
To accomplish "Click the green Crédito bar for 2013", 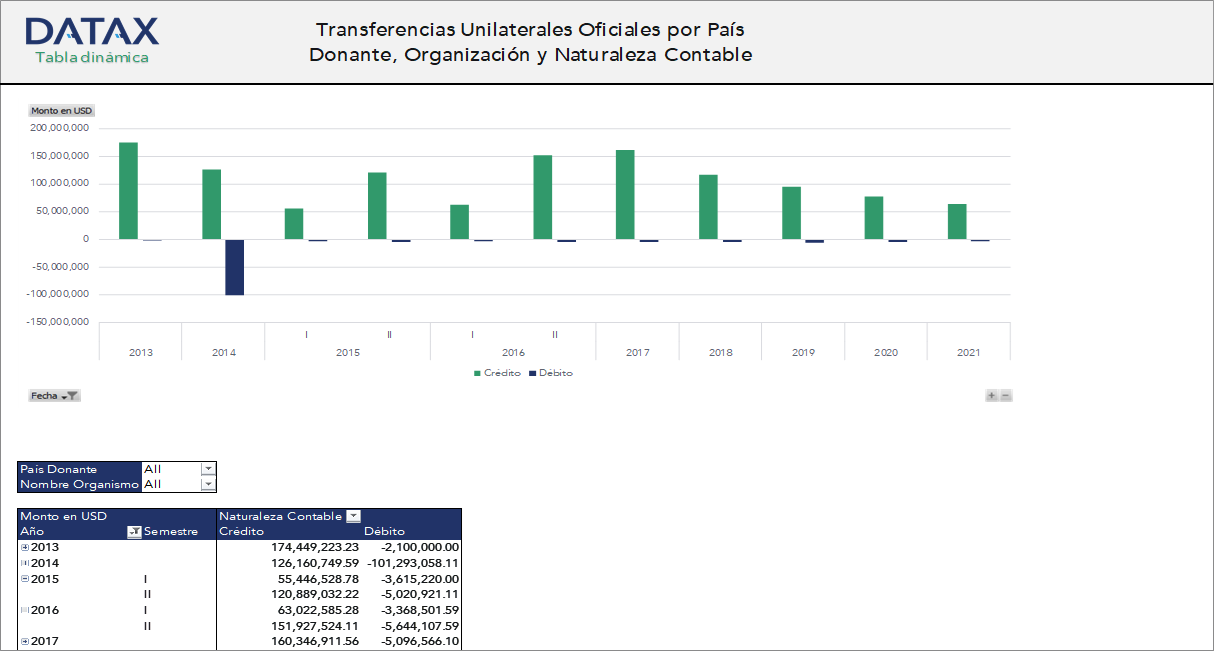I will point(128,190).
